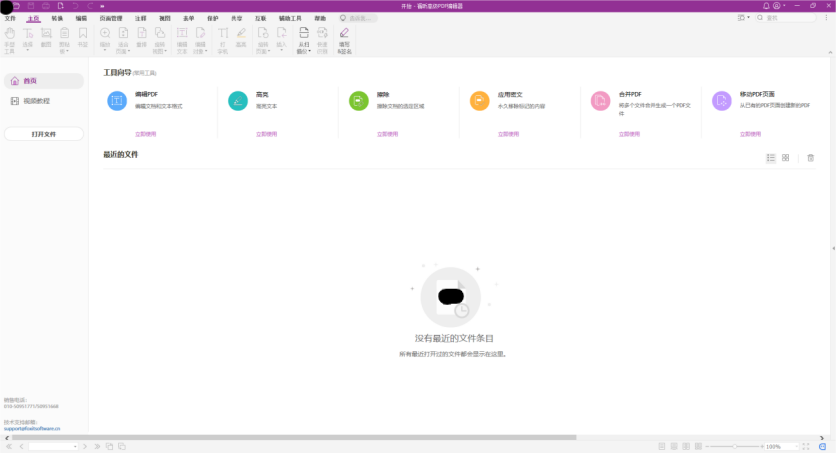The height and width of the screenshot is (454, 836).
Task: Click the trash icon for recent files
Action: (811, 158)
